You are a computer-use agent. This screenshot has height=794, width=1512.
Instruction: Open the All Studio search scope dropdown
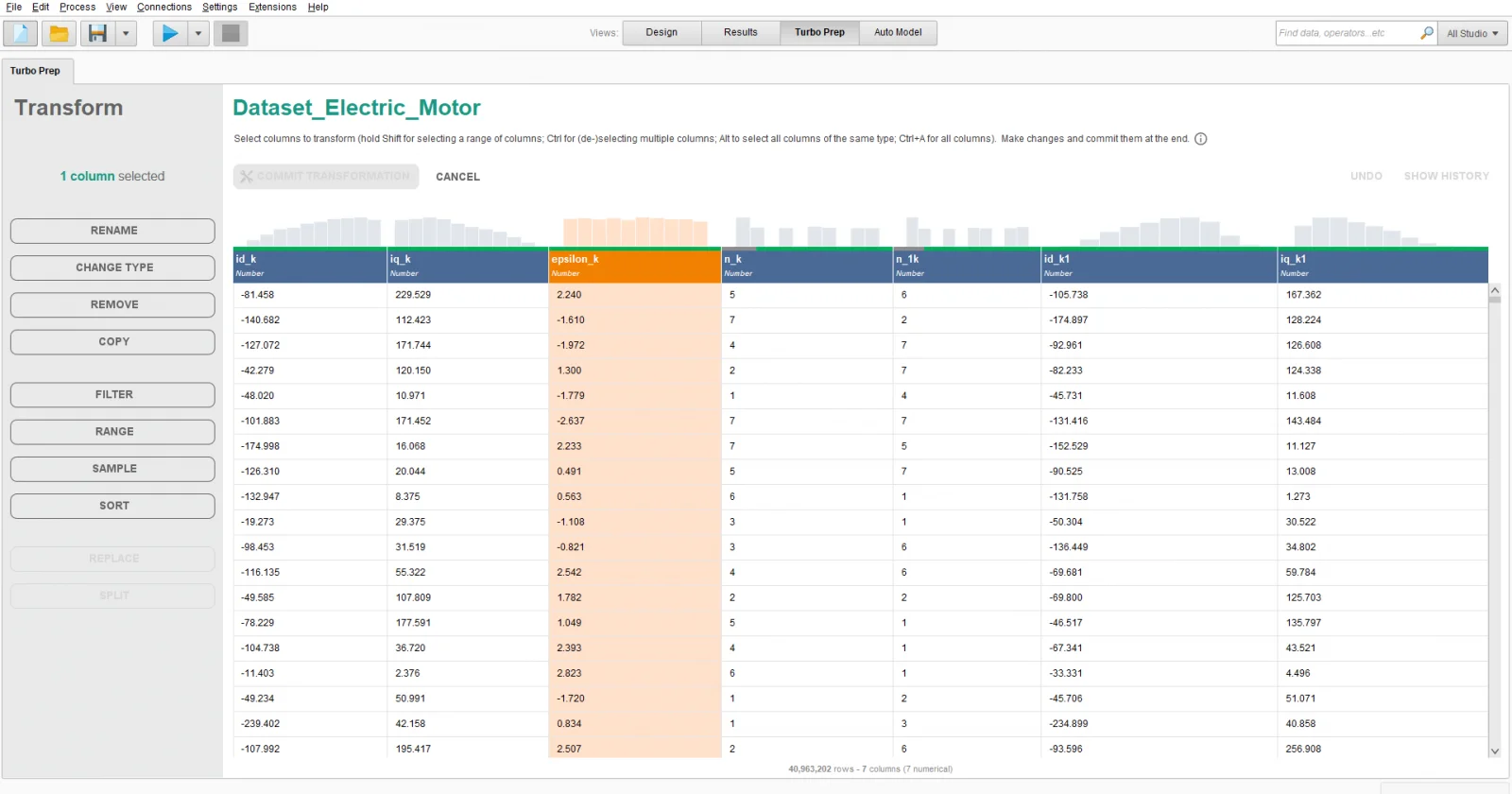(x=1471, y=33)
